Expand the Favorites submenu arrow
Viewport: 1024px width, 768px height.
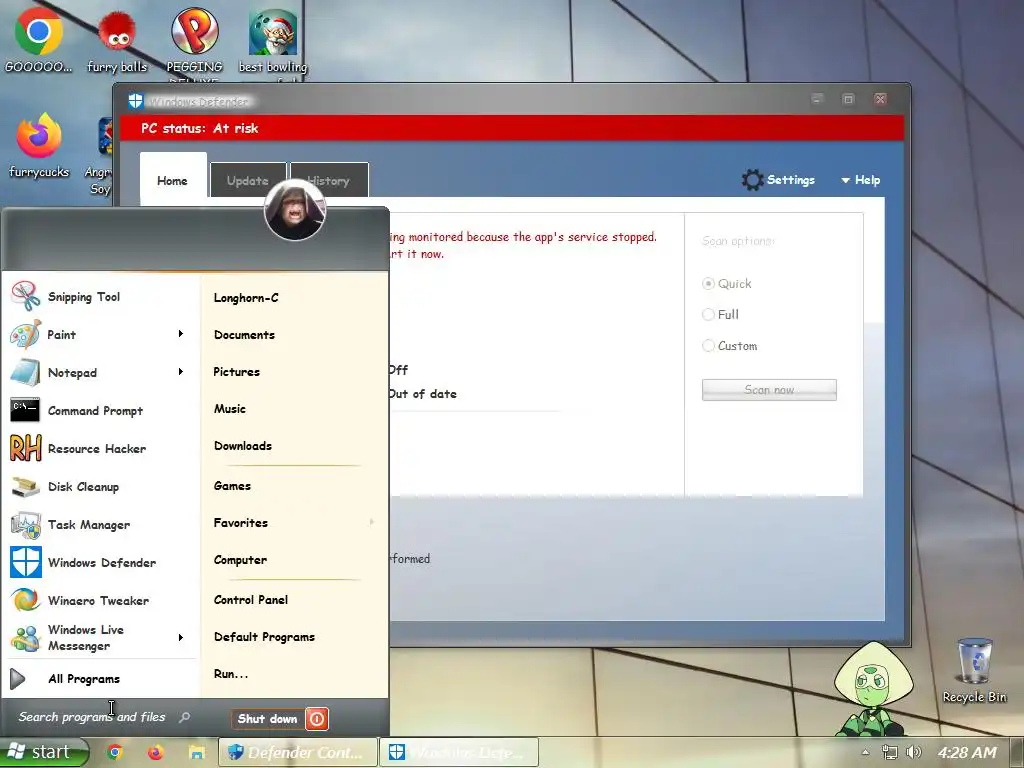(x=372, y=522)
